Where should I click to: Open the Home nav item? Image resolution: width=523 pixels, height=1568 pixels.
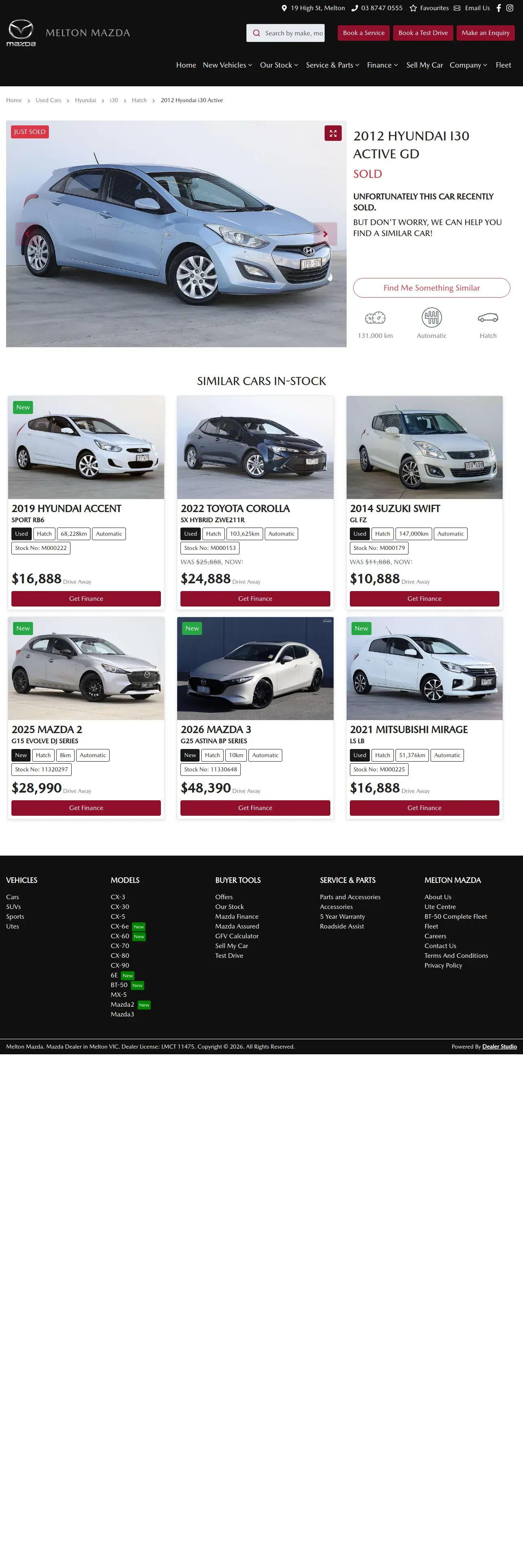tap(186, 65)
